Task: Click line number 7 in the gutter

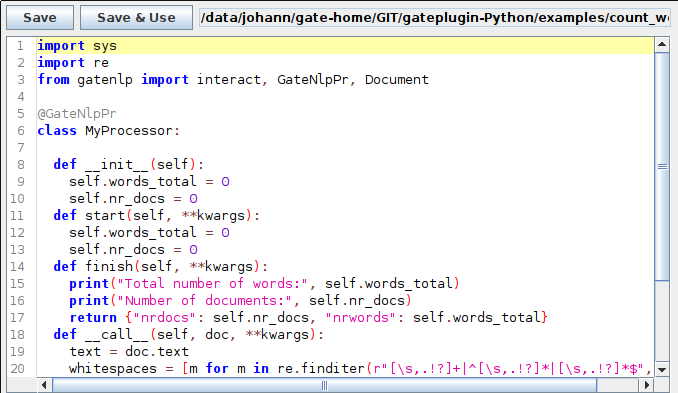Action: tap(21, 147)
